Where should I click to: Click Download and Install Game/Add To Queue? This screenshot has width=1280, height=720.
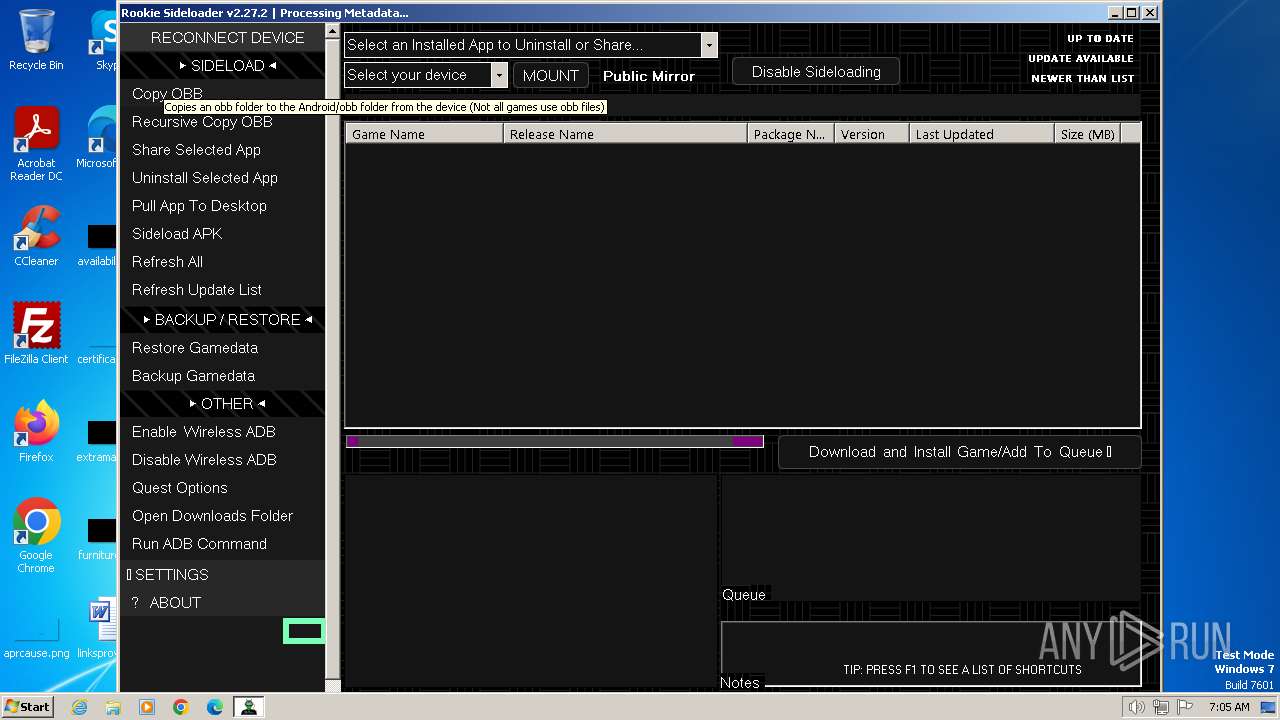point(960,452)
